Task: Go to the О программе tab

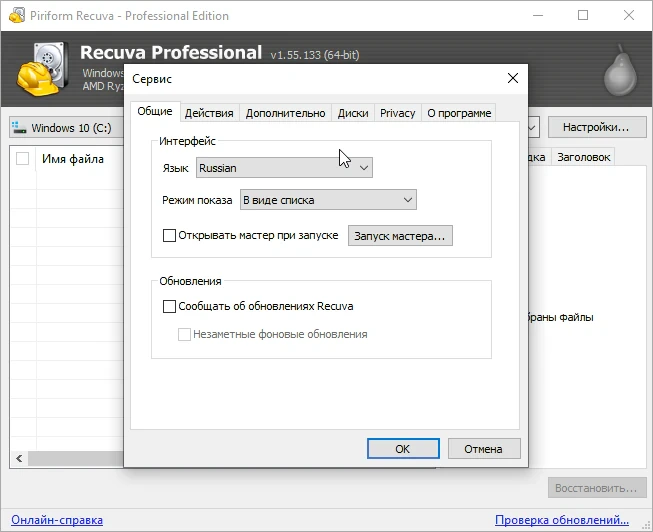Action: 459,113
